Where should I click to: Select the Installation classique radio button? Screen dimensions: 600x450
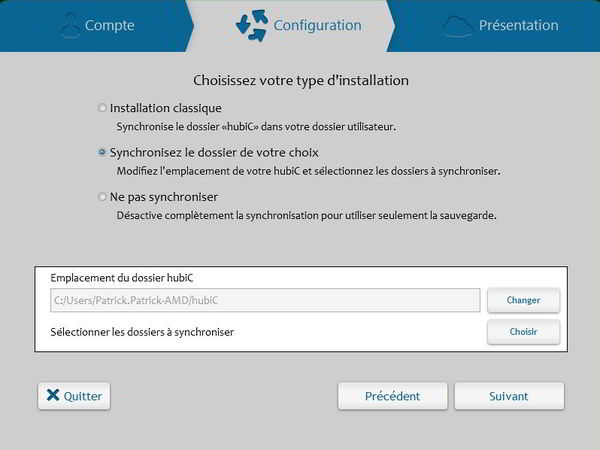[x=102, y=108]
